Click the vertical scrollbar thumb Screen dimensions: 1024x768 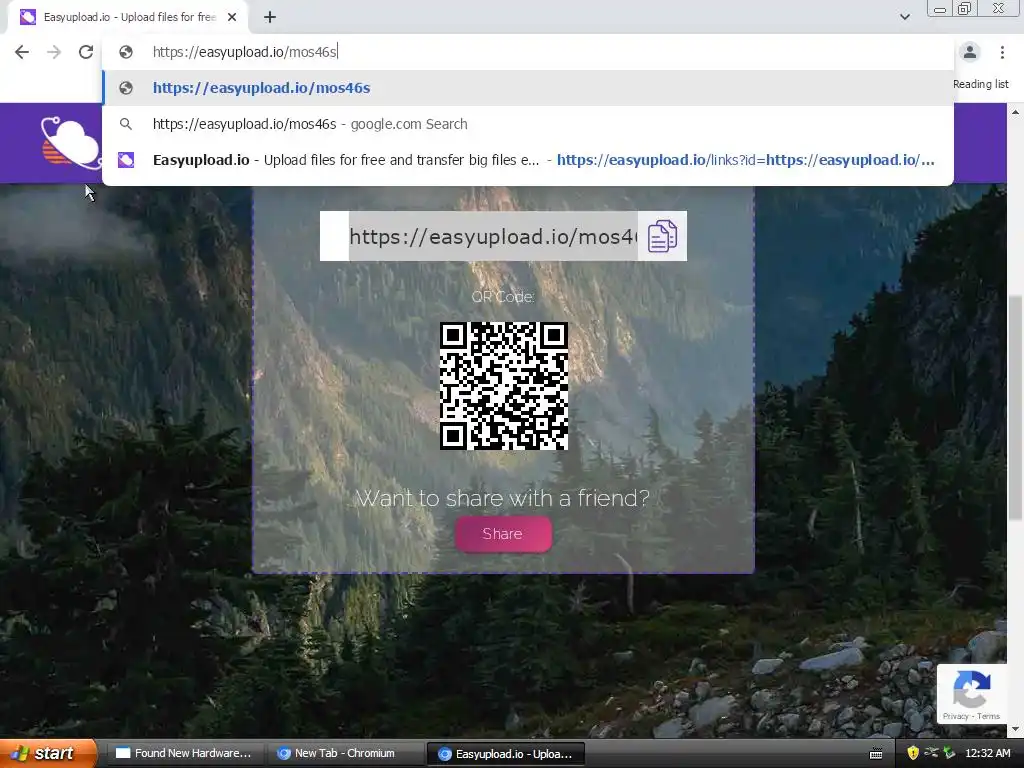[1016, 407]
